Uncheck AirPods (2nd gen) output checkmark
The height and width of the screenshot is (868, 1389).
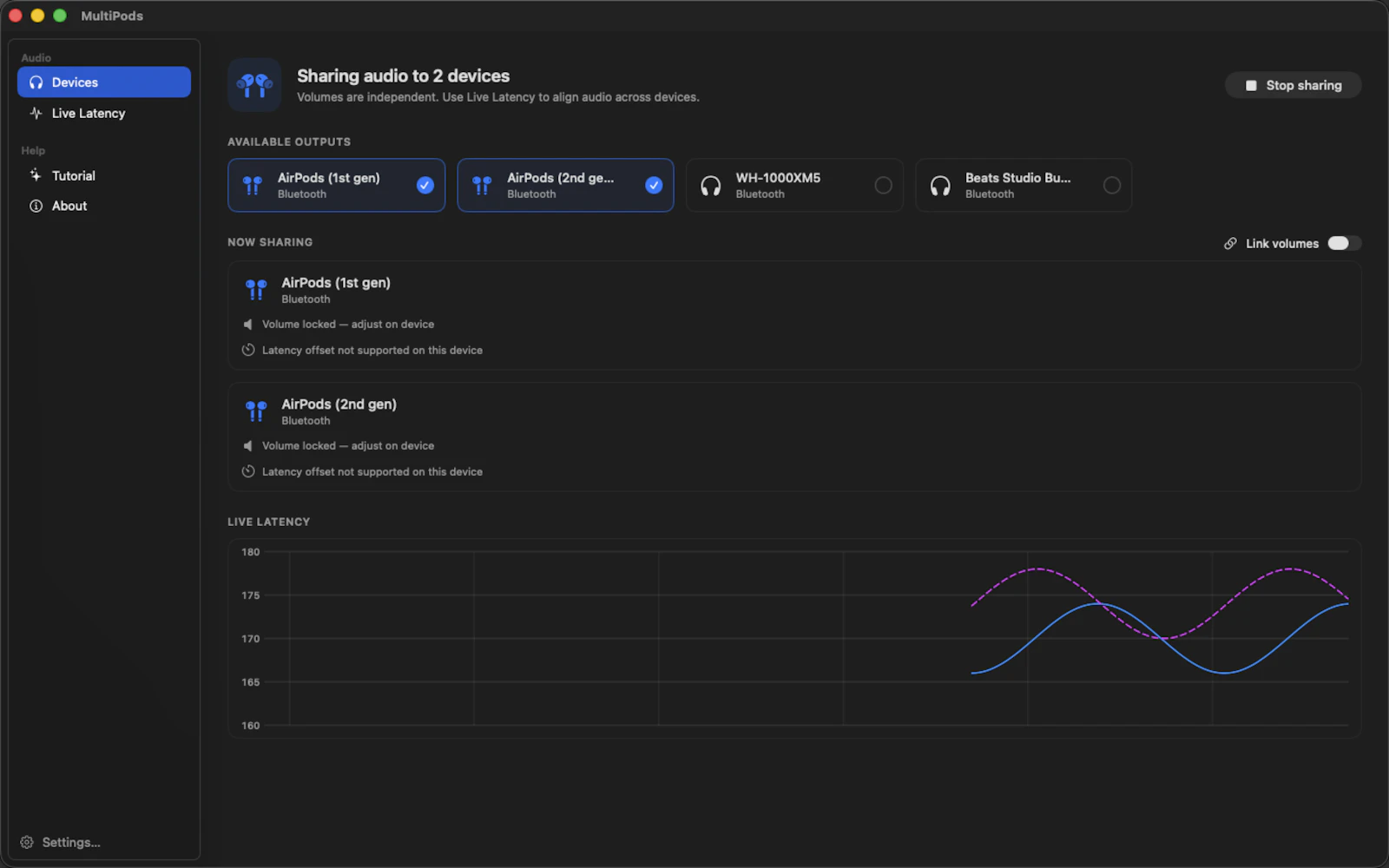654,185
